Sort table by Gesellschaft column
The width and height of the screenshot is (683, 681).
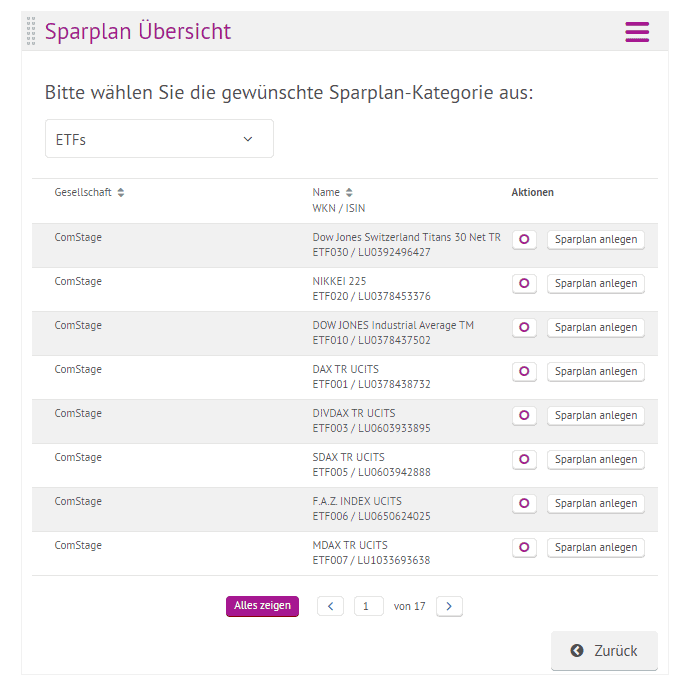pyautogui.click(x=121, y=192)
